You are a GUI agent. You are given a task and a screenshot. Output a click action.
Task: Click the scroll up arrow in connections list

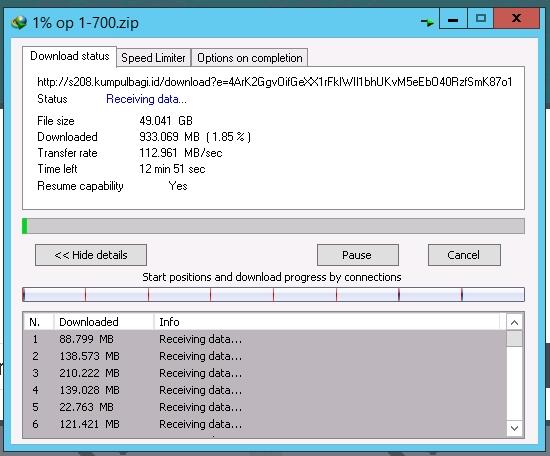coord(514,322)
